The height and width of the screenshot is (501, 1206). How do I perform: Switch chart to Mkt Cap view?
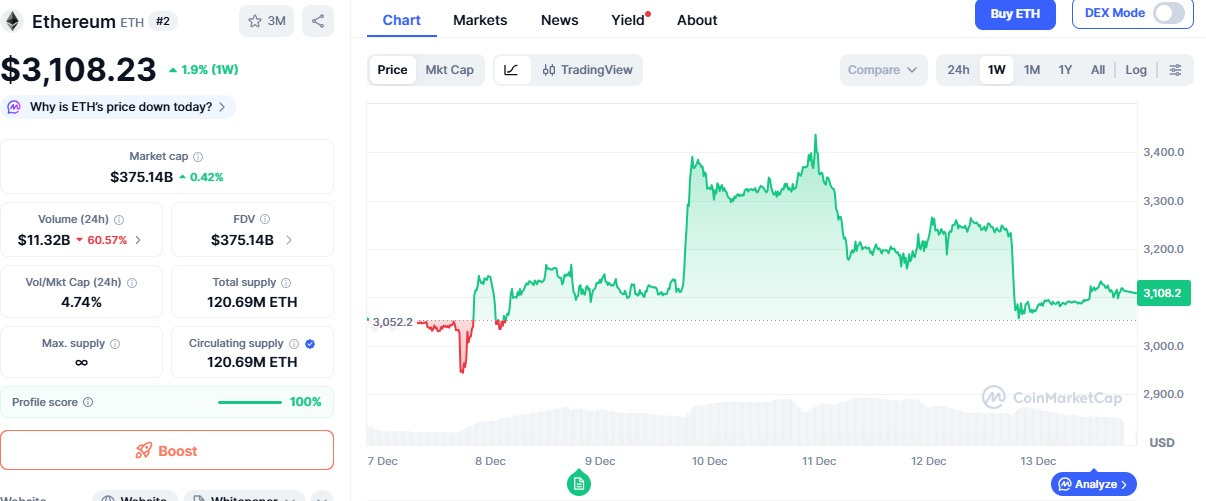tap(449, 70)
